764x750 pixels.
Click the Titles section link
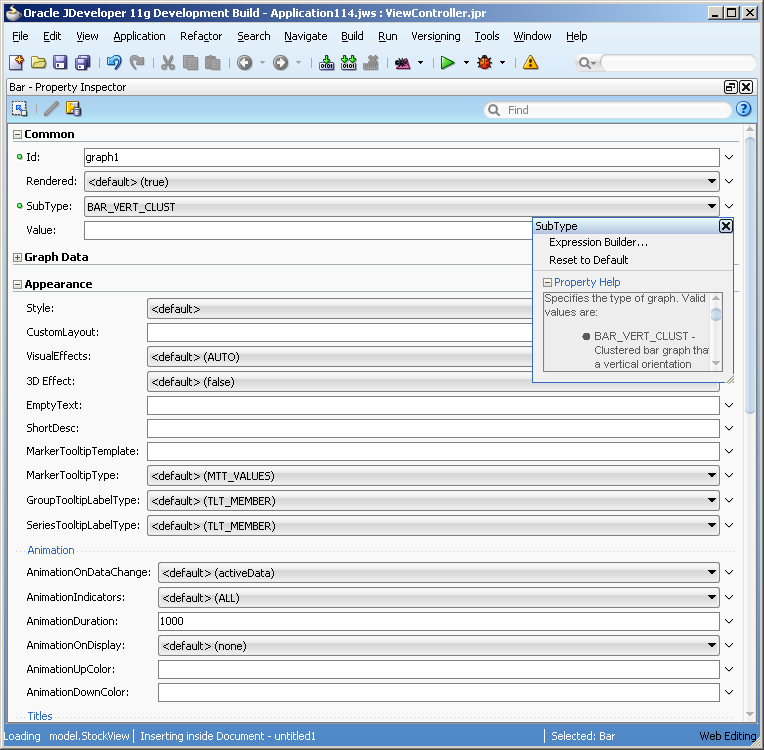[x=40, y=716]
